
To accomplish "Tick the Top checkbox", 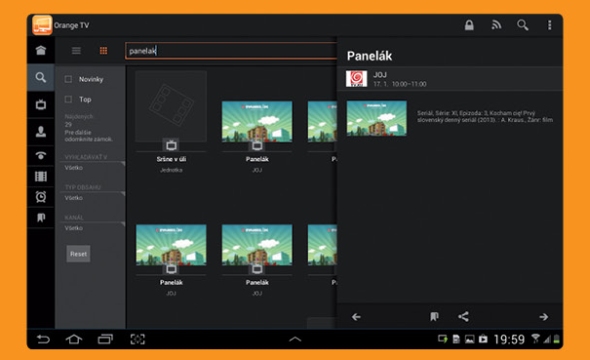I will (x=68, y=99).
